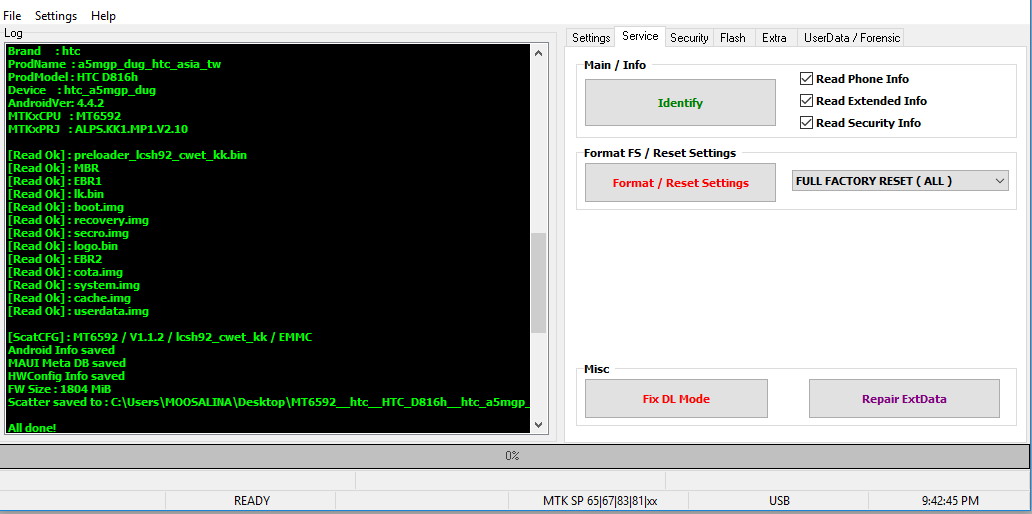Switch to the Security tab

(x=689, y=38)
